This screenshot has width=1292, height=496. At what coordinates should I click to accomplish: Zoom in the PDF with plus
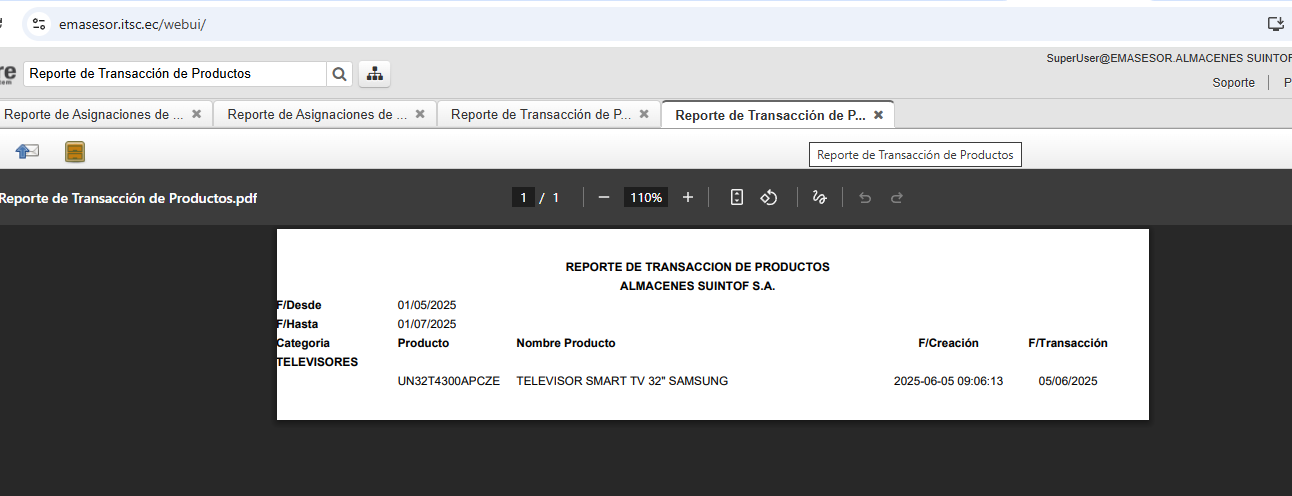688,198
